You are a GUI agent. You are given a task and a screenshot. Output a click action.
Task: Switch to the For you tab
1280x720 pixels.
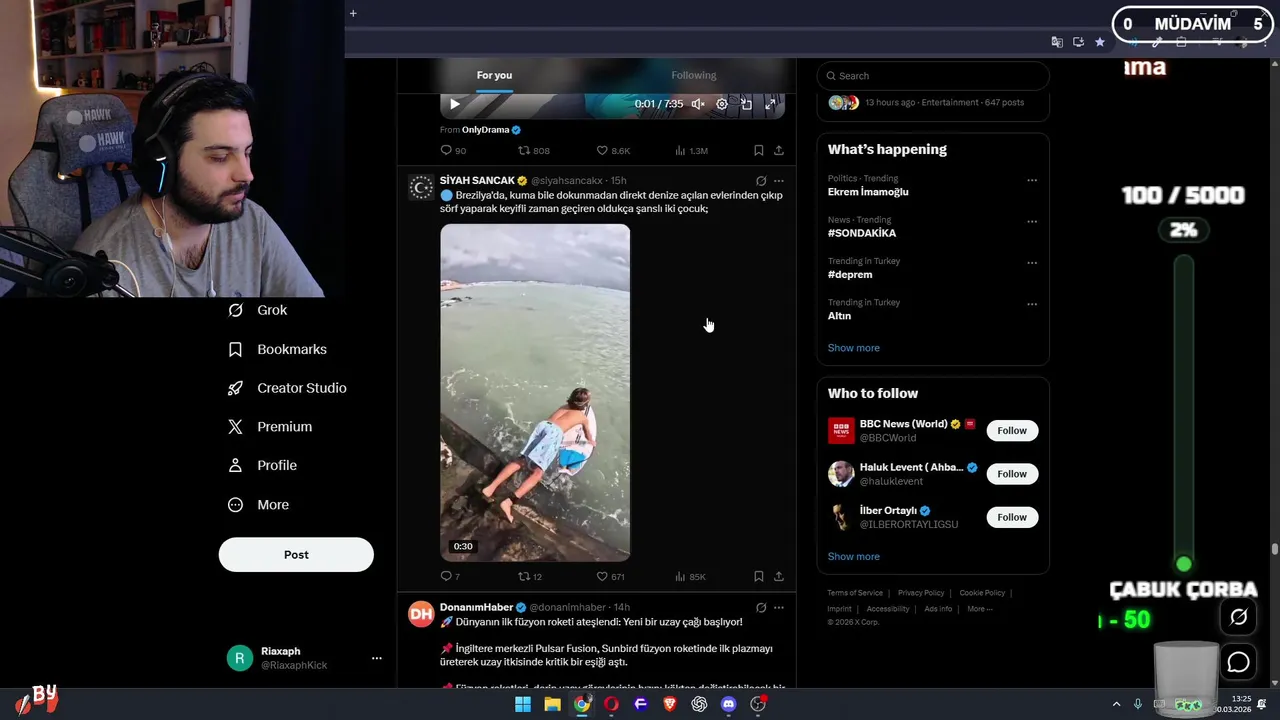[494, 75]
